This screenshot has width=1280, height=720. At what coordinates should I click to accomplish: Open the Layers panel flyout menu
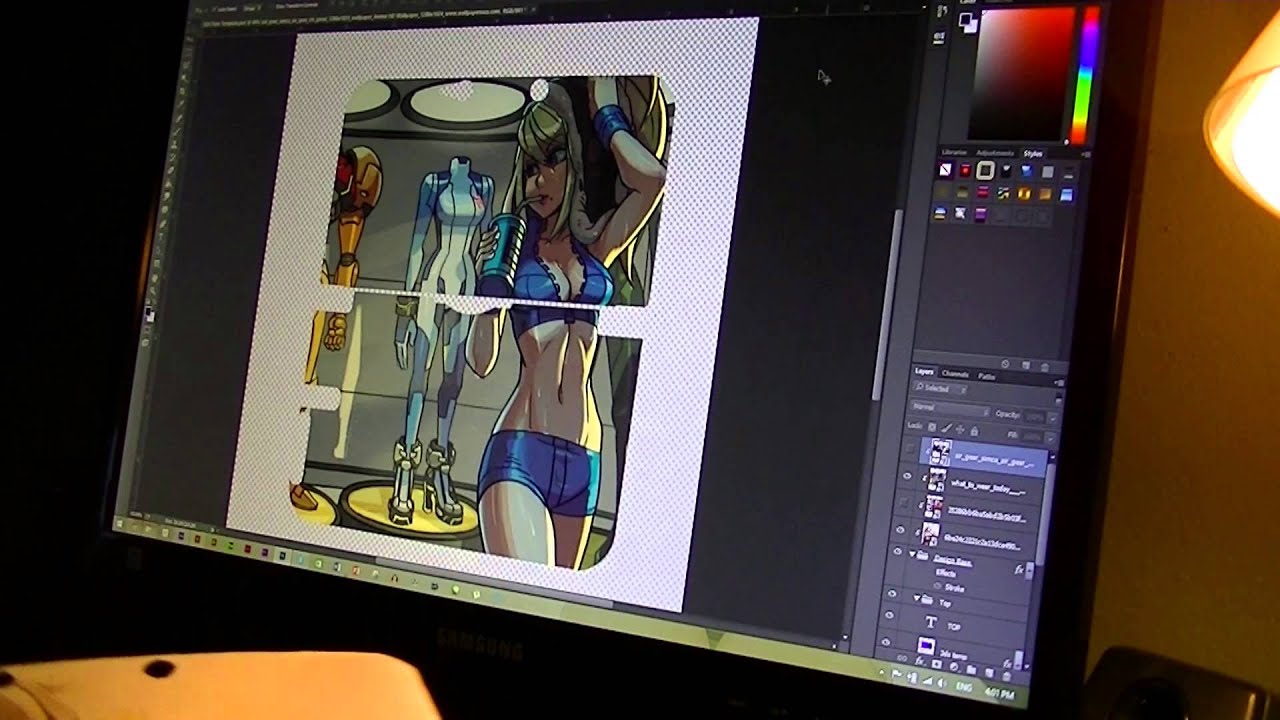1060,383
